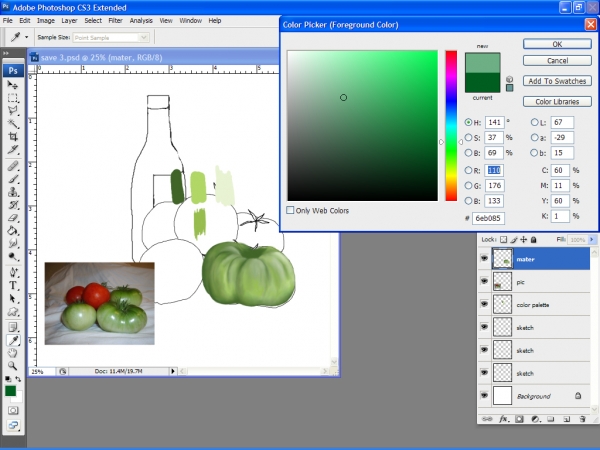Enable Only Web Colors checkbox
The image size is (600, 450).
pos(290,210)
